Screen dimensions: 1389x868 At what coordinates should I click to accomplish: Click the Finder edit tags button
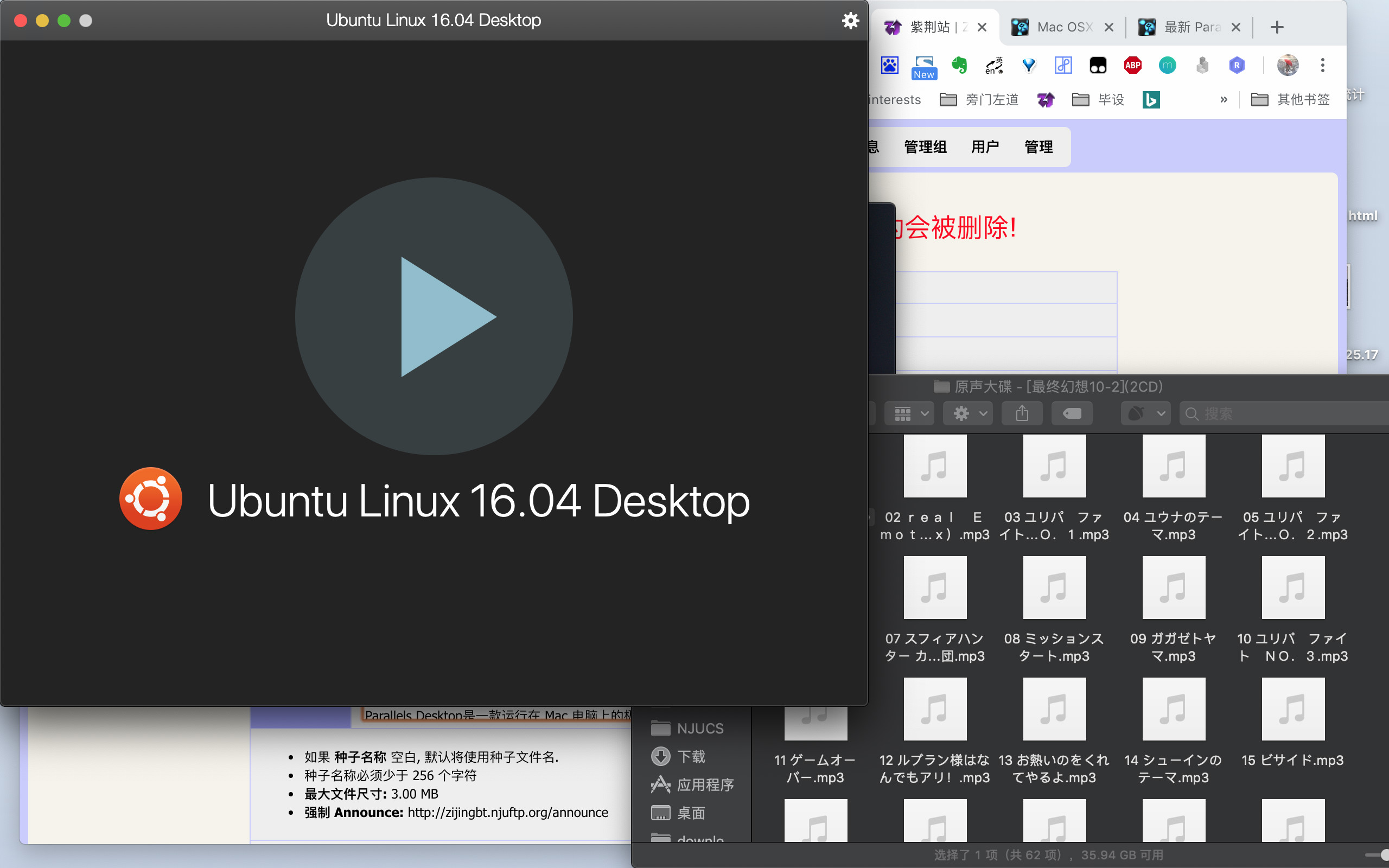(x=1071, y=413)
